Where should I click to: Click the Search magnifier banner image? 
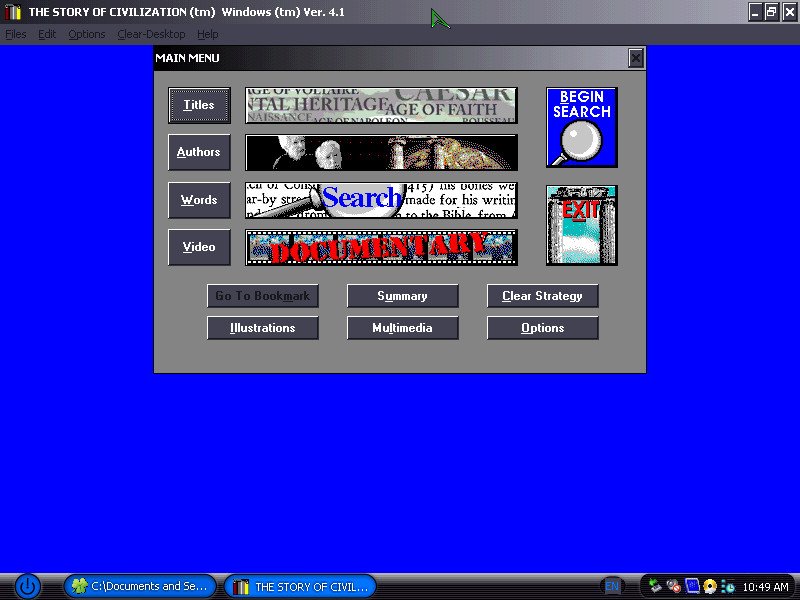coord(381,200)
